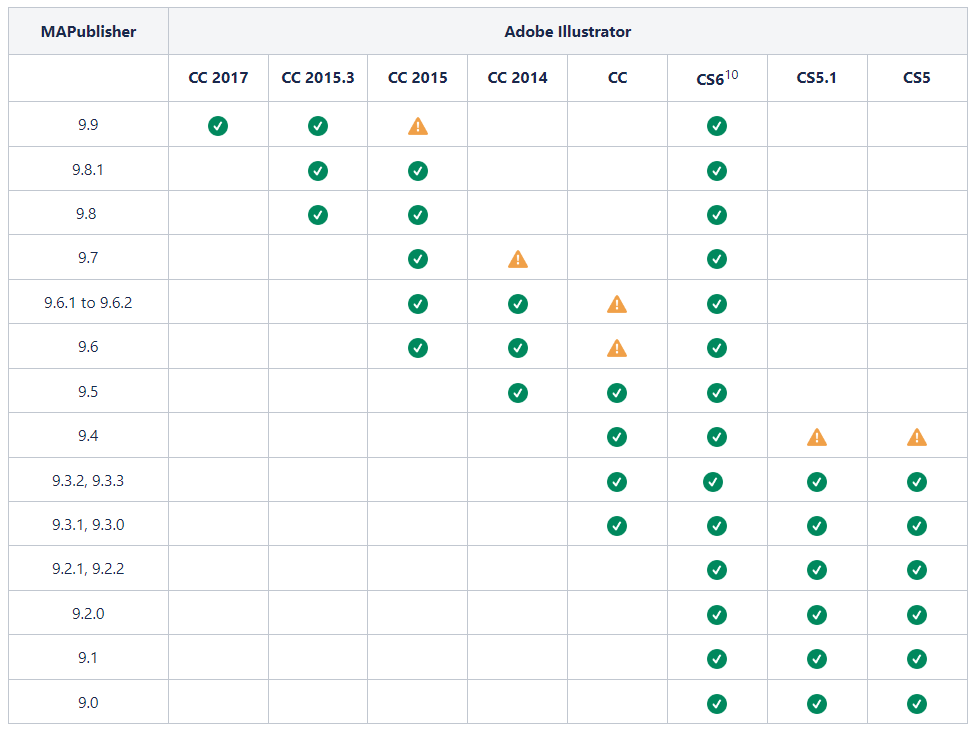Select the 9.1 check mark under CS5
The image size is (979, 733).
[917, 659]
